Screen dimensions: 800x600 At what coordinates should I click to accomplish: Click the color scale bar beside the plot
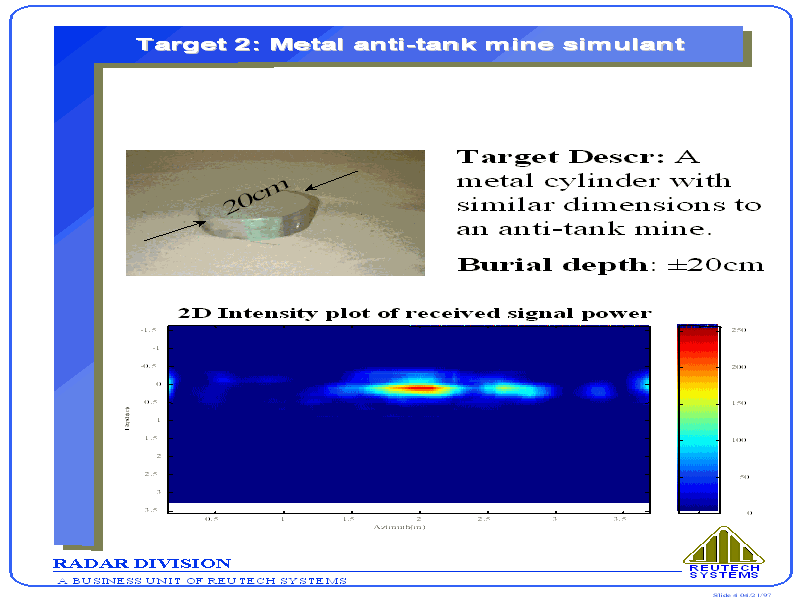click(698, 418)
